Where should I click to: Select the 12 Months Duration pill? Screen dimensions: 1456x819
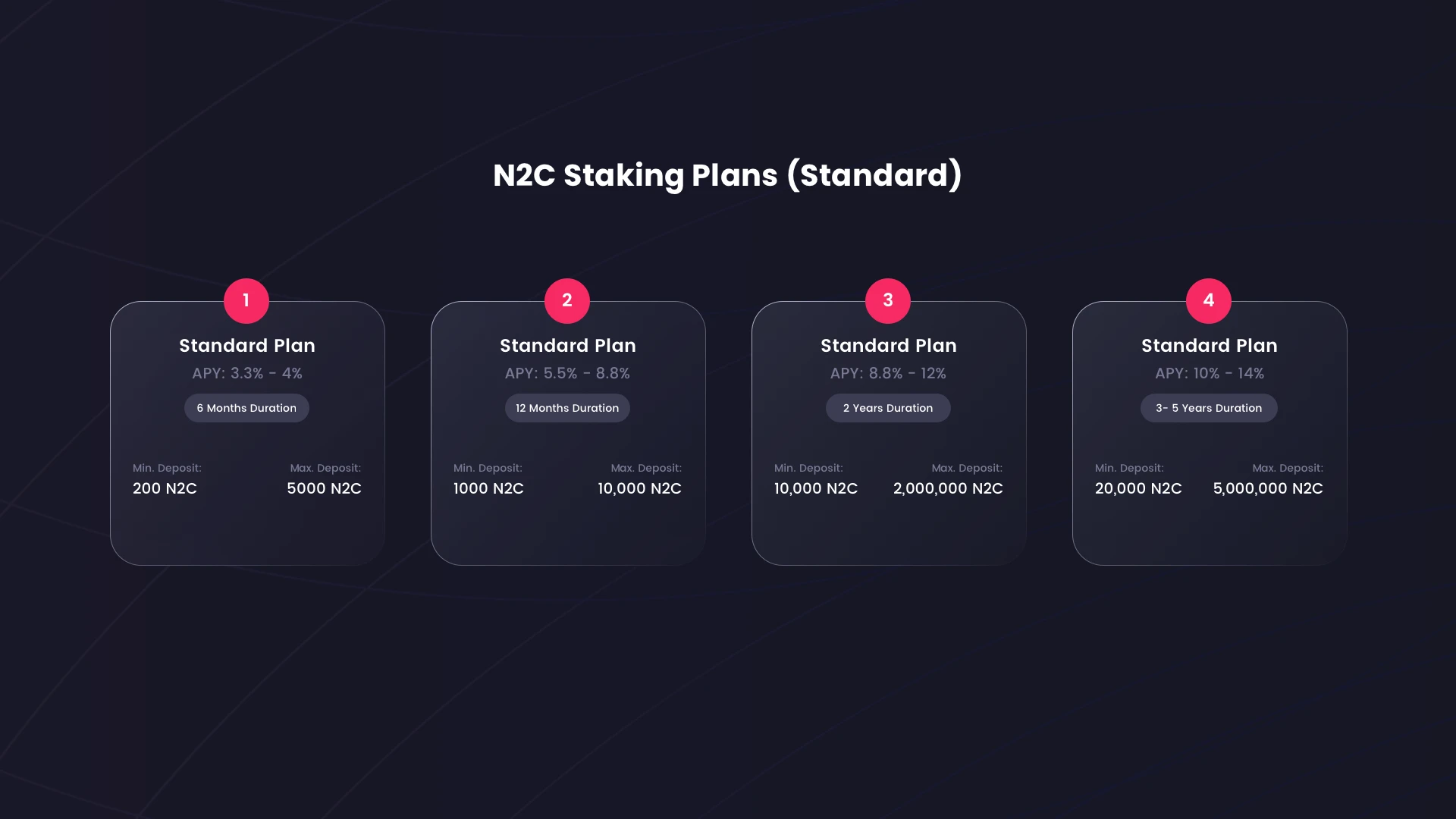click(x=567, y=408)
